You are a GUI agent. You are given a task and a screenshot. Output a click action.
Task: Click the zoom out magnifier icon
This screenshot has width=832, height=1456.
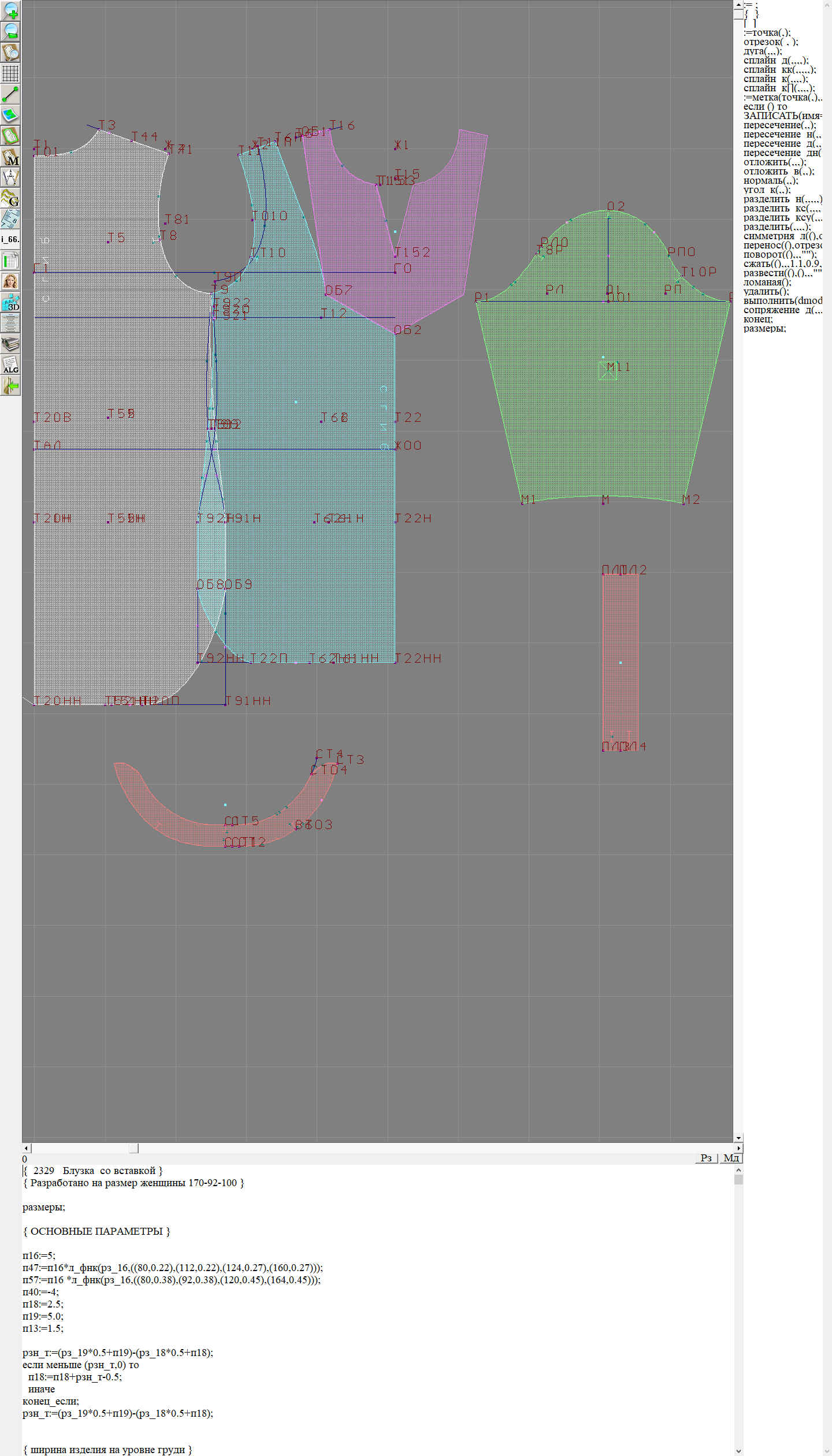point(10,31)
